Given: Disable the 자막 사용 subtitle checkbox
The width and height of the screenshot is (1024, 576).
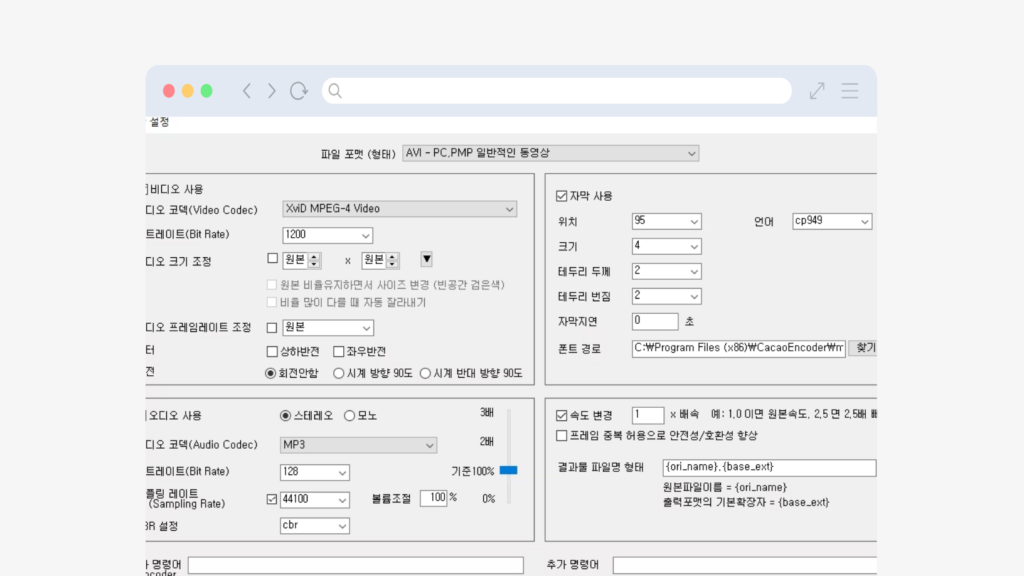Looking at the screenshot, I should coord(562,194).
